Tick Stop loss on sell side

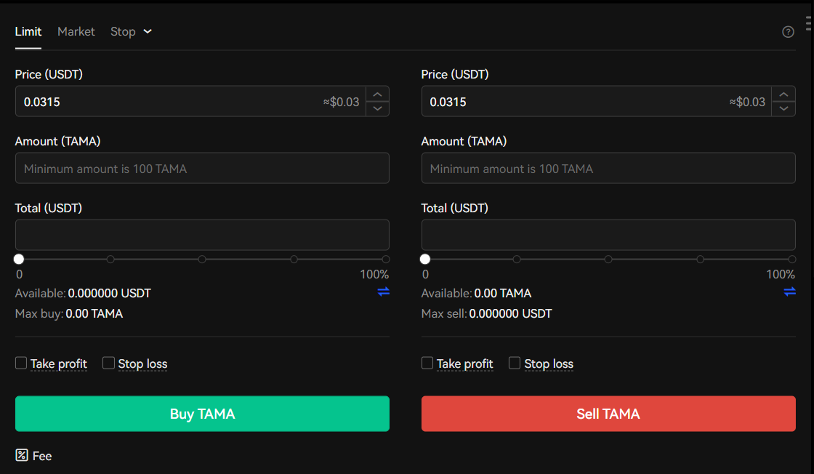tap(514, 363)
